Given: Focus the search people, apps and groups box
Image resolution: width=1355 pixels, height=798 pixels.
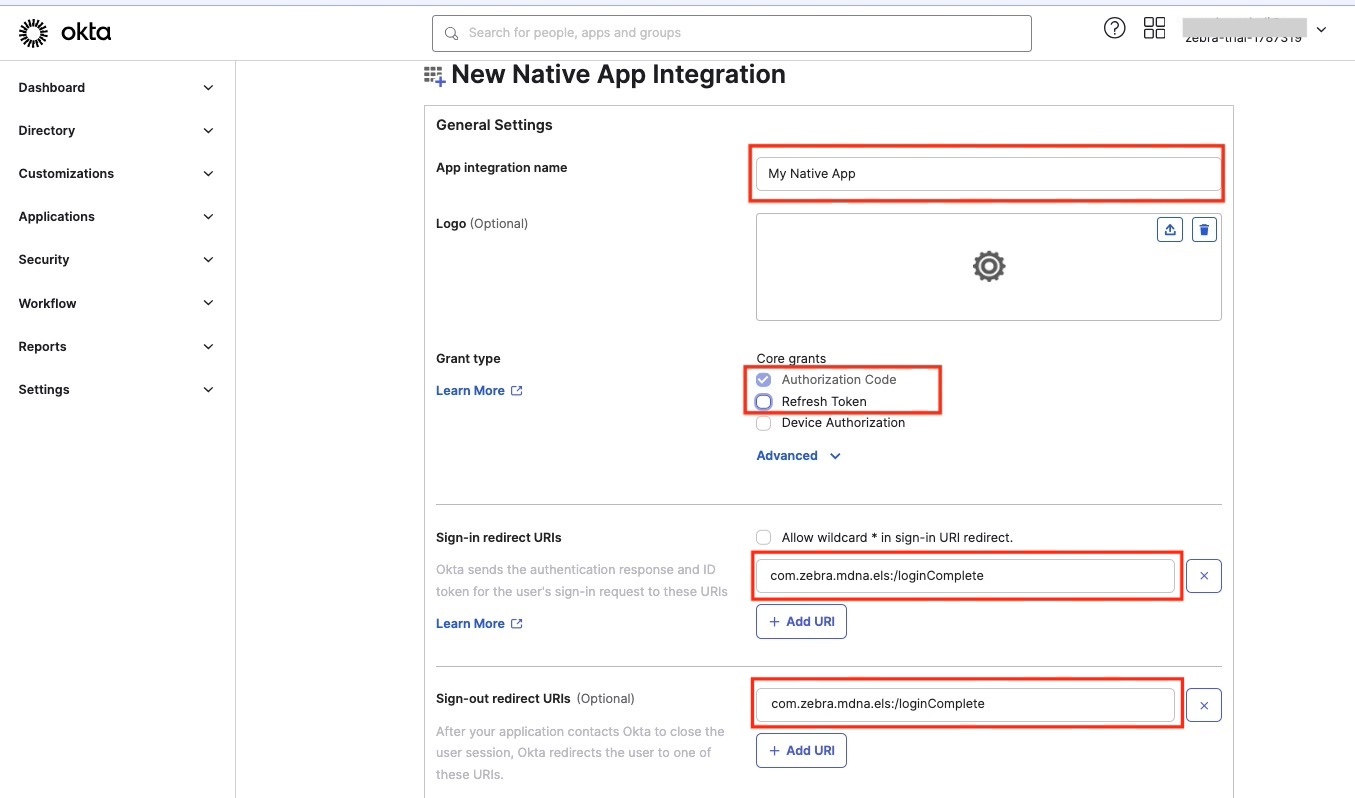Looking at the screenshot, I should tap(731, 33).
